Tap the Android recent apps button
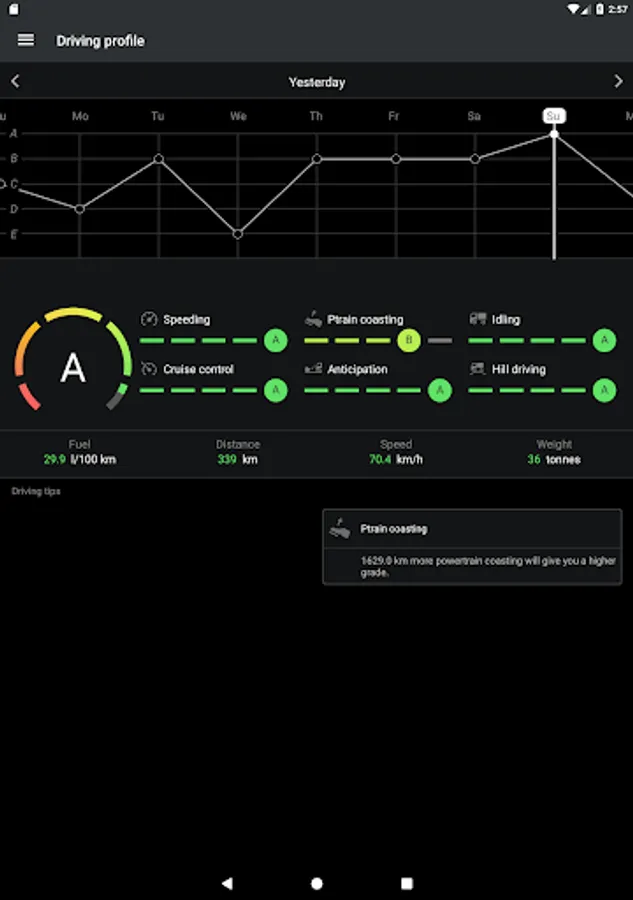This screenshot has width=633, height=900. pyautogui.click(x=407, y=883)
